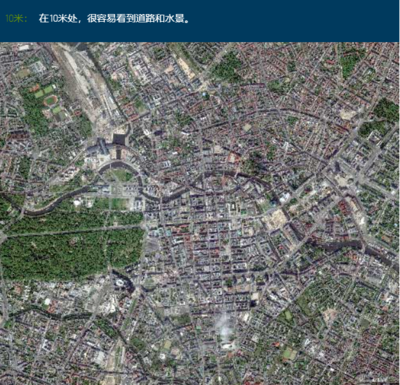Click the red running track sports field
This screenshot has height=385, width=400.
pyautogui.click(x=50, y=100)
